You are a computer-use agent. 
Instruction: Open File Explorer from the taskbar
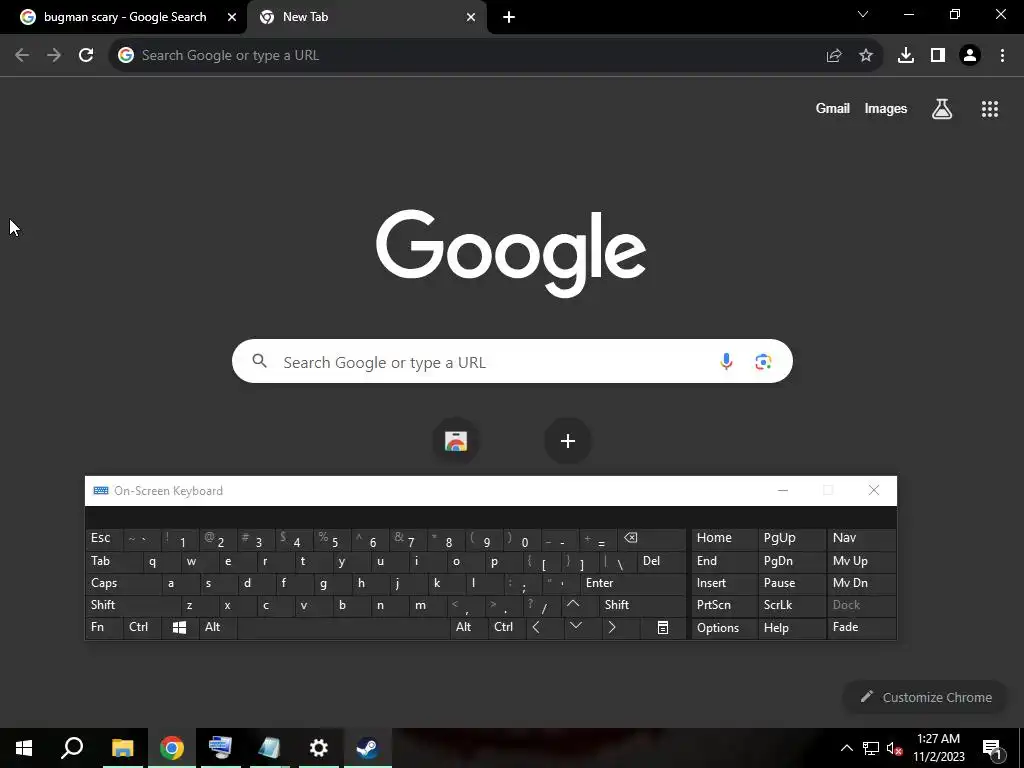122,748
